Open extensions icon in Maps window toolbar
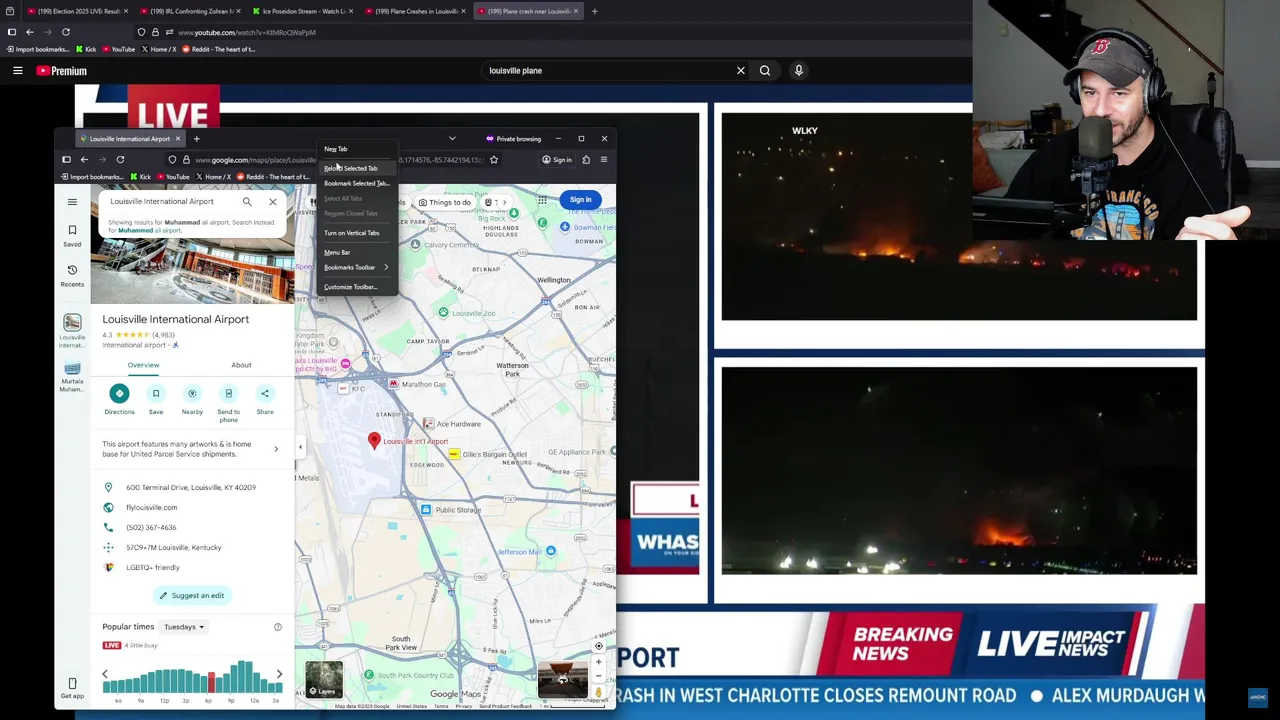 (586, 160)
